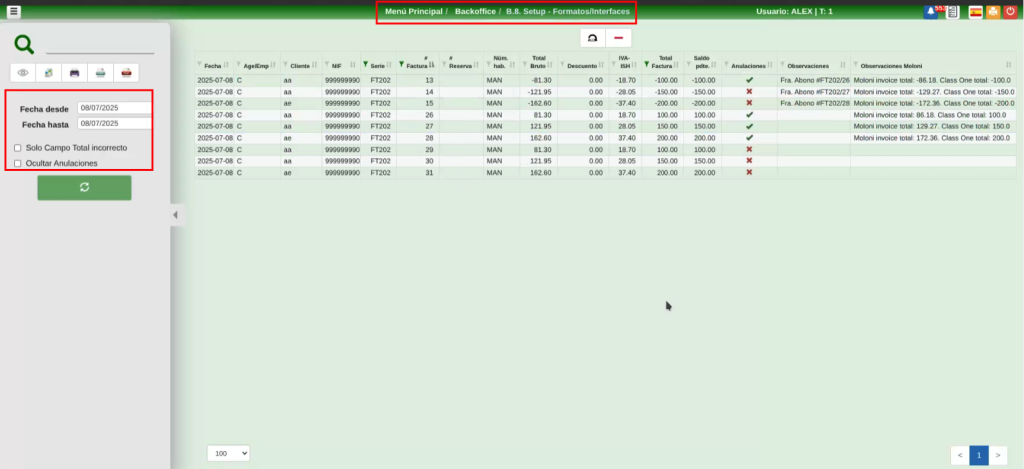Open the hamburger menu in top-left corner
This screenshot has height=469, width=1024.
point(13,12)
